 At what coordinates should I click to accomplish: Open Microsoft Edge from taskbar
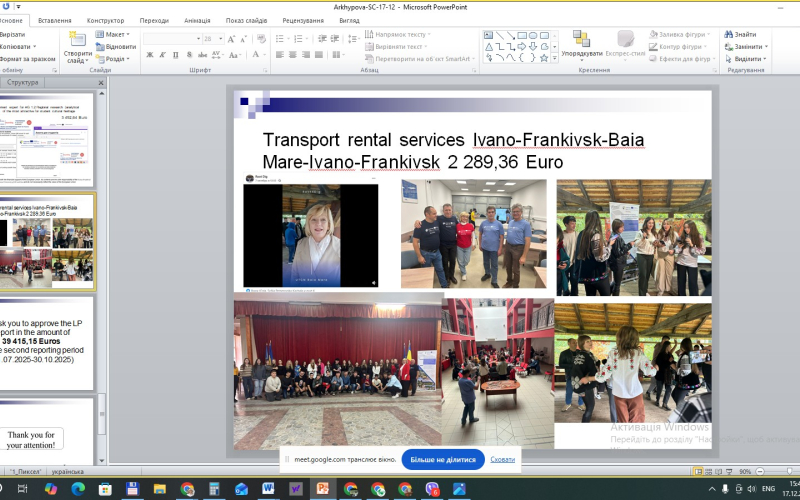78,489
